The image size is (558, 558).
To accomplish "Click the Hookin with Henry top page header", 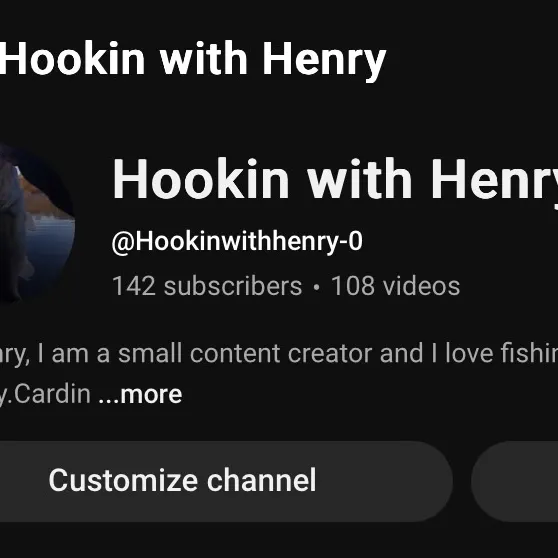I will (193, 59).
